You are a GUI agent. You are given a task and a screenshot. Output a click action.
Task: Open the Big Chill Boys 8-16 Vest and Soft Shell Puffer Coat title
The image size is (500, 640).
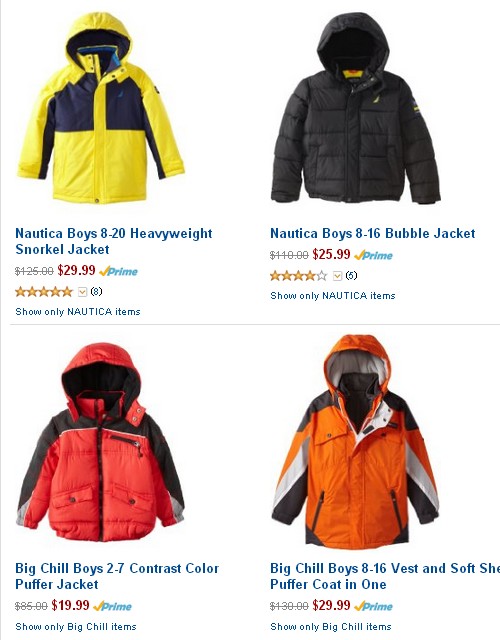tap(385, 576)
